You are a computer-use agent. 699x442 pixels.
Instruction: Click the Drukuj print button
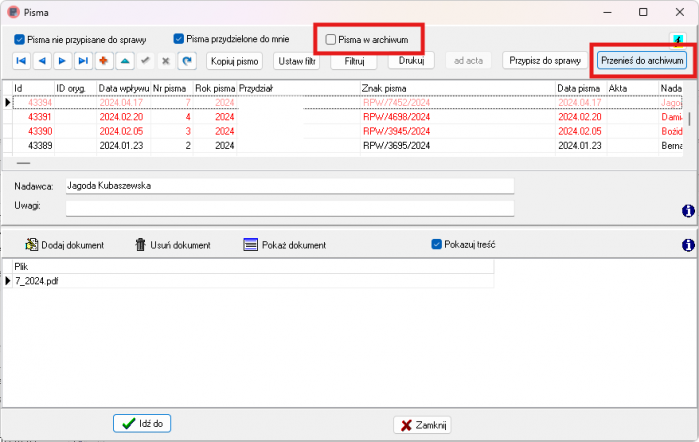[411, 60]
